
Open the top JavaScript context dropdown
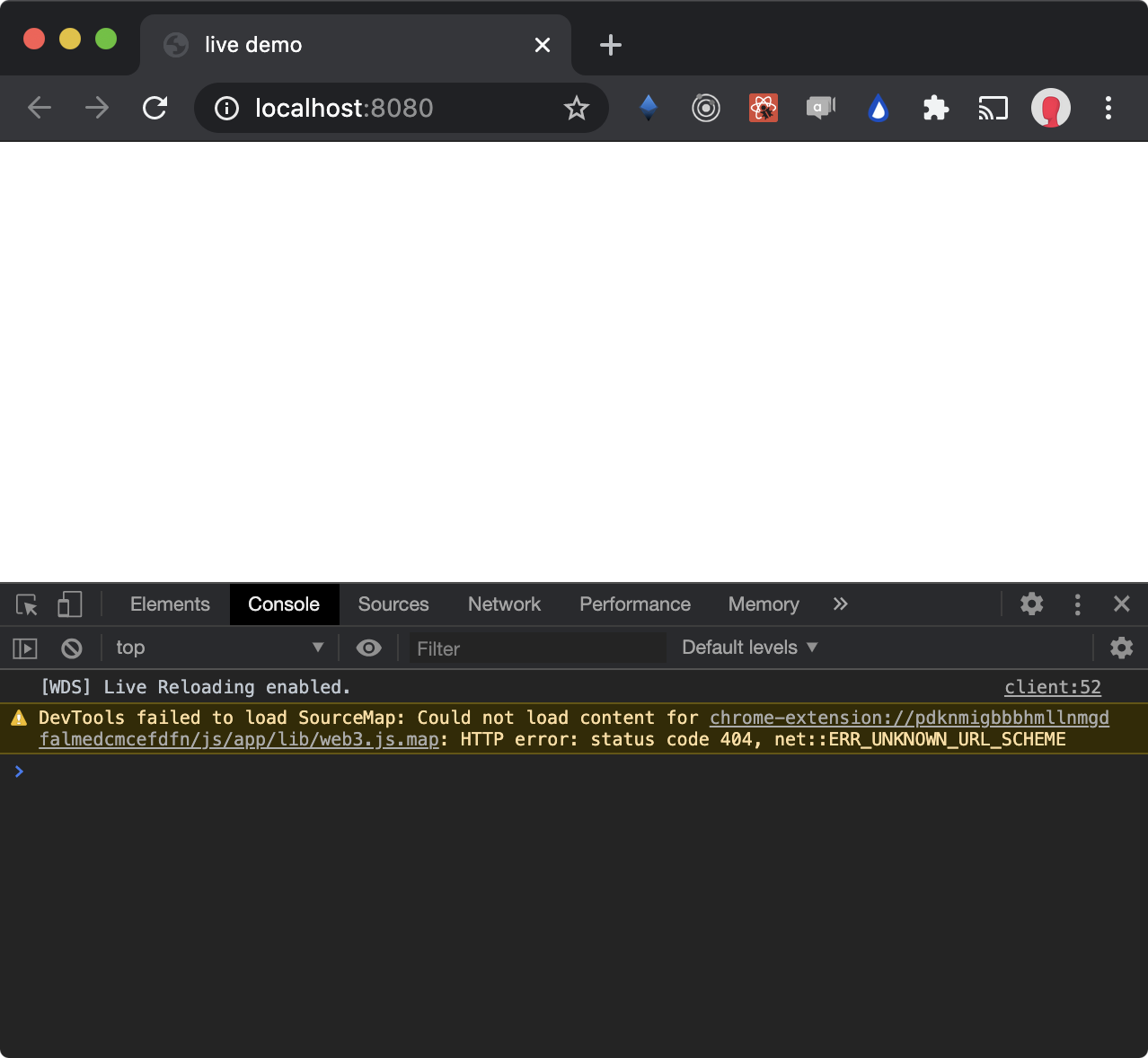[219, 648]
